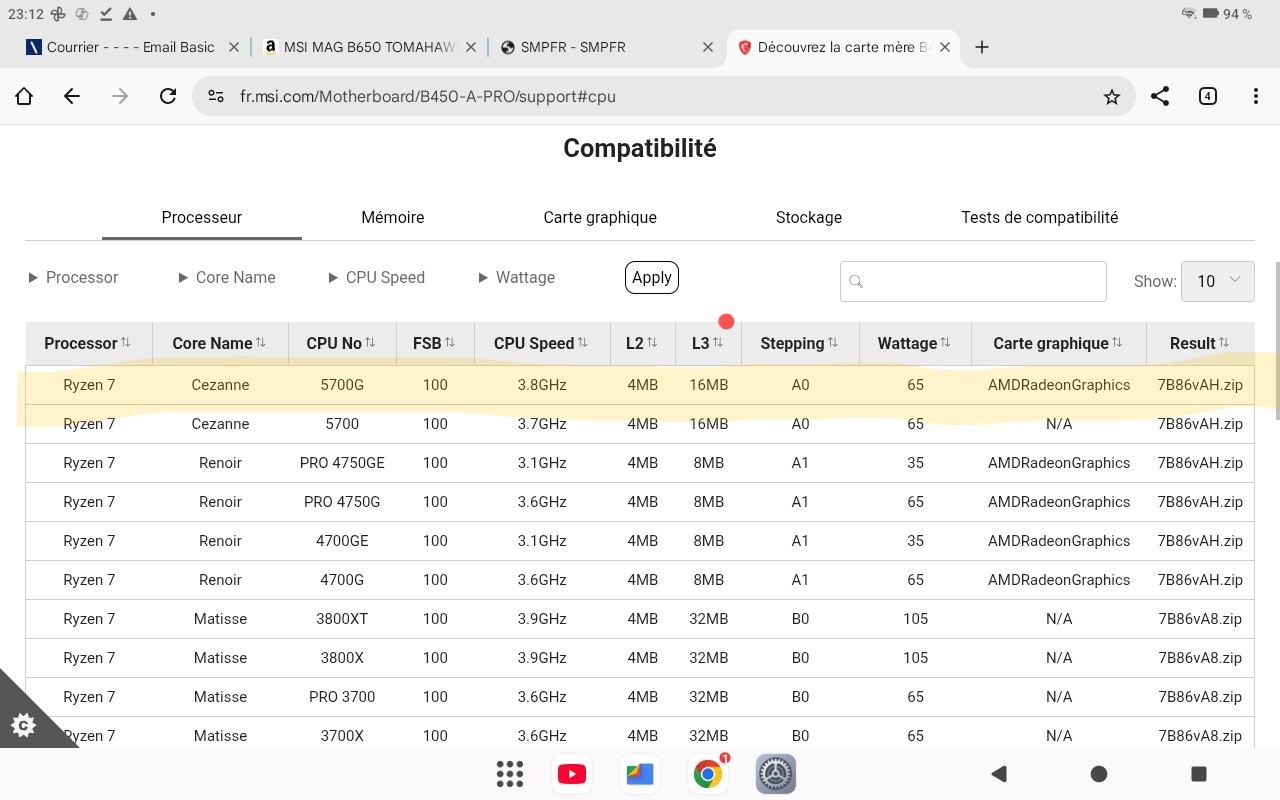This screenshot has height=800, width=1280.
Task: Launch YouTube from the taskbar
Action: [572, 774]
